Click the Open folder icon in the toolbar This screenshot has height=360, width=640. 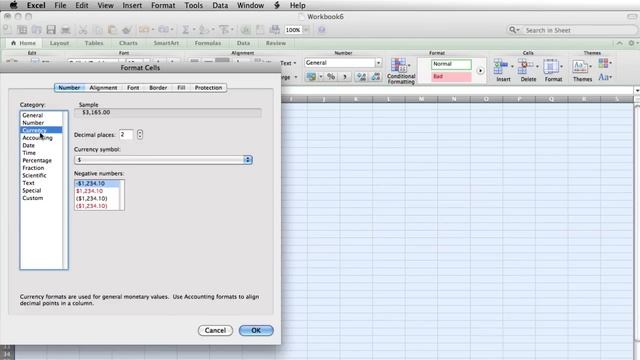coord(37,30)
